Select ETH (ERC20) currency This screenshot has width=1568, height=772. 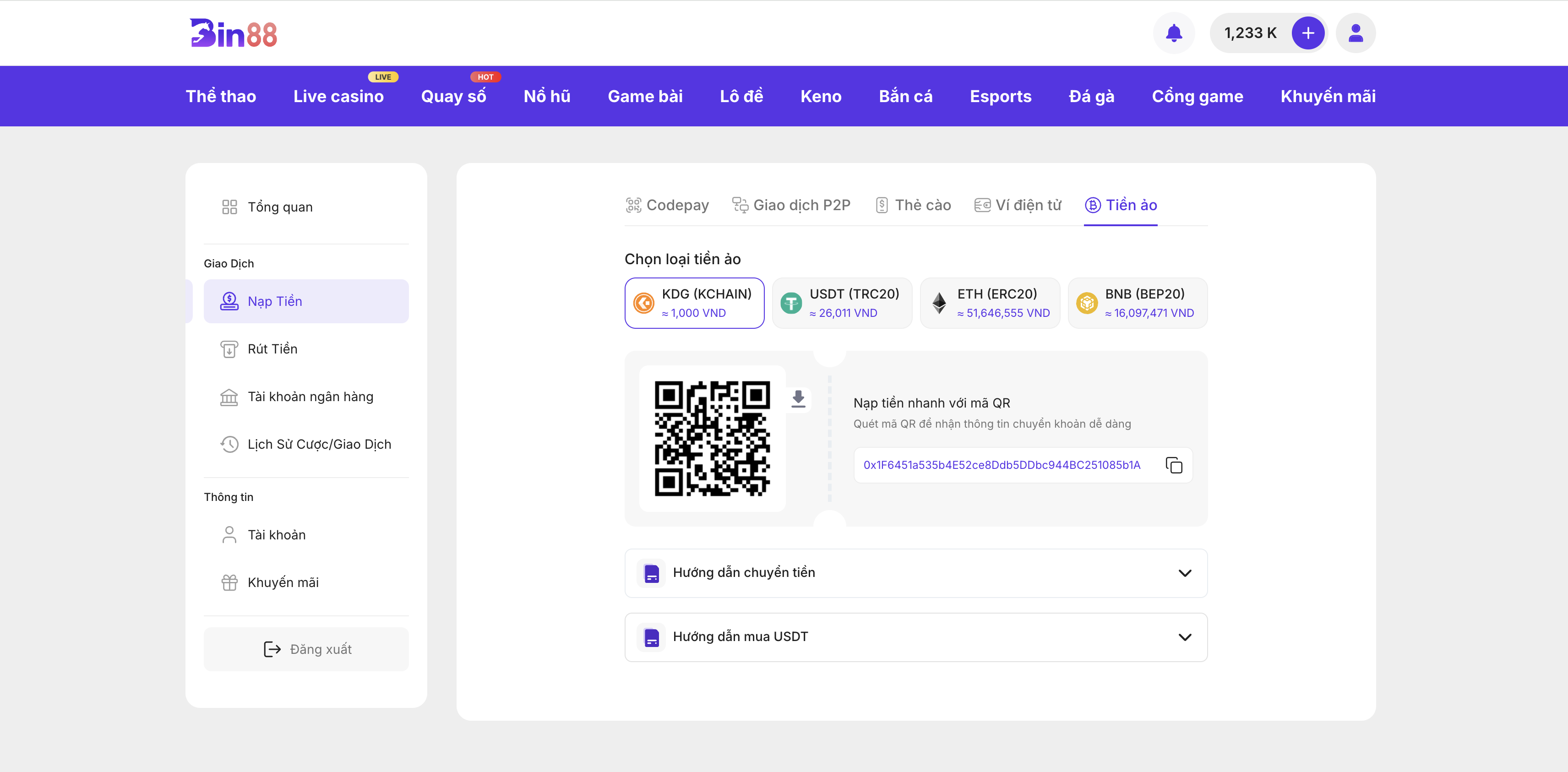point(990,303)
